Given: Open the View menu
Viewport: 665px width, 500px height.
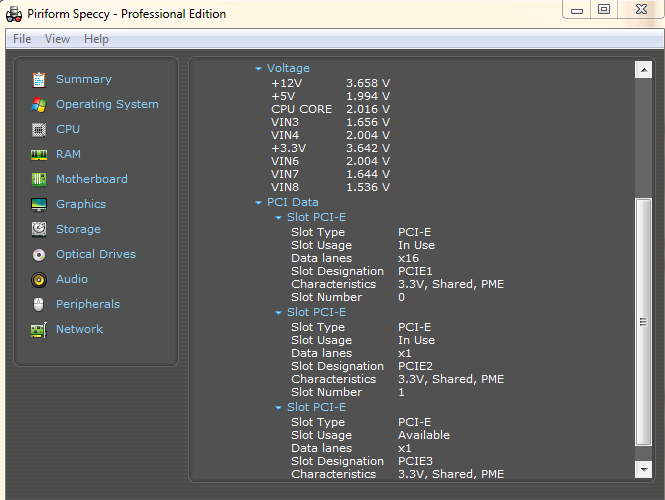Looking at the screenshot, I should (57, 39).
